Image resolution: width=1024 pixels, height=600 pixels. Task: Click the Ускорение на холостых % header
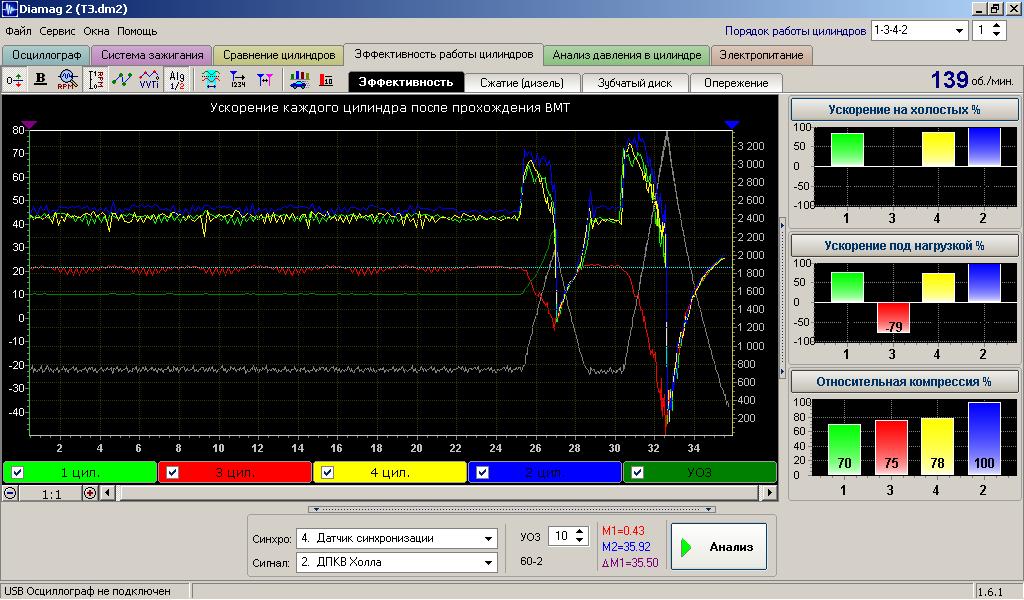[x=904, y=110]
